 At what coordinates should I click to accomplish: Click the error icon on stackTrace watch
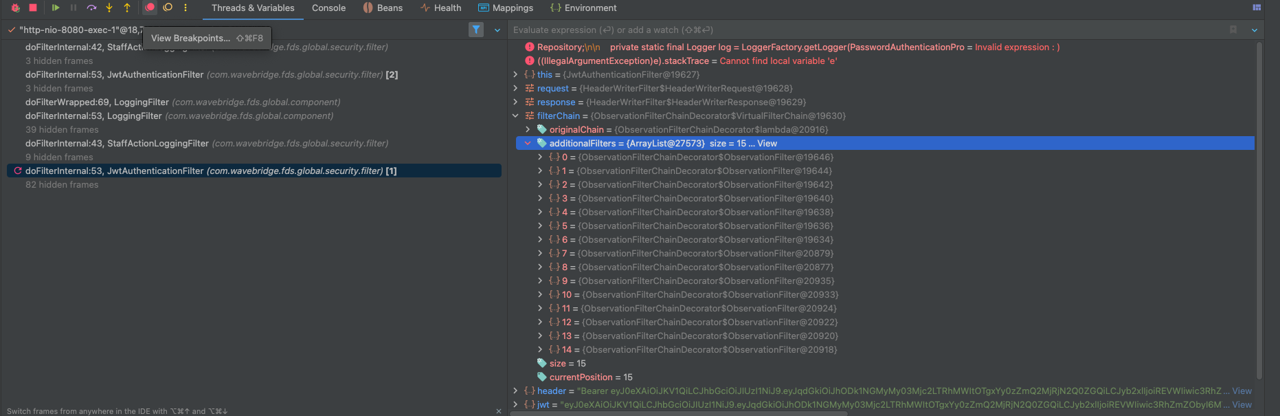point(529,61)
